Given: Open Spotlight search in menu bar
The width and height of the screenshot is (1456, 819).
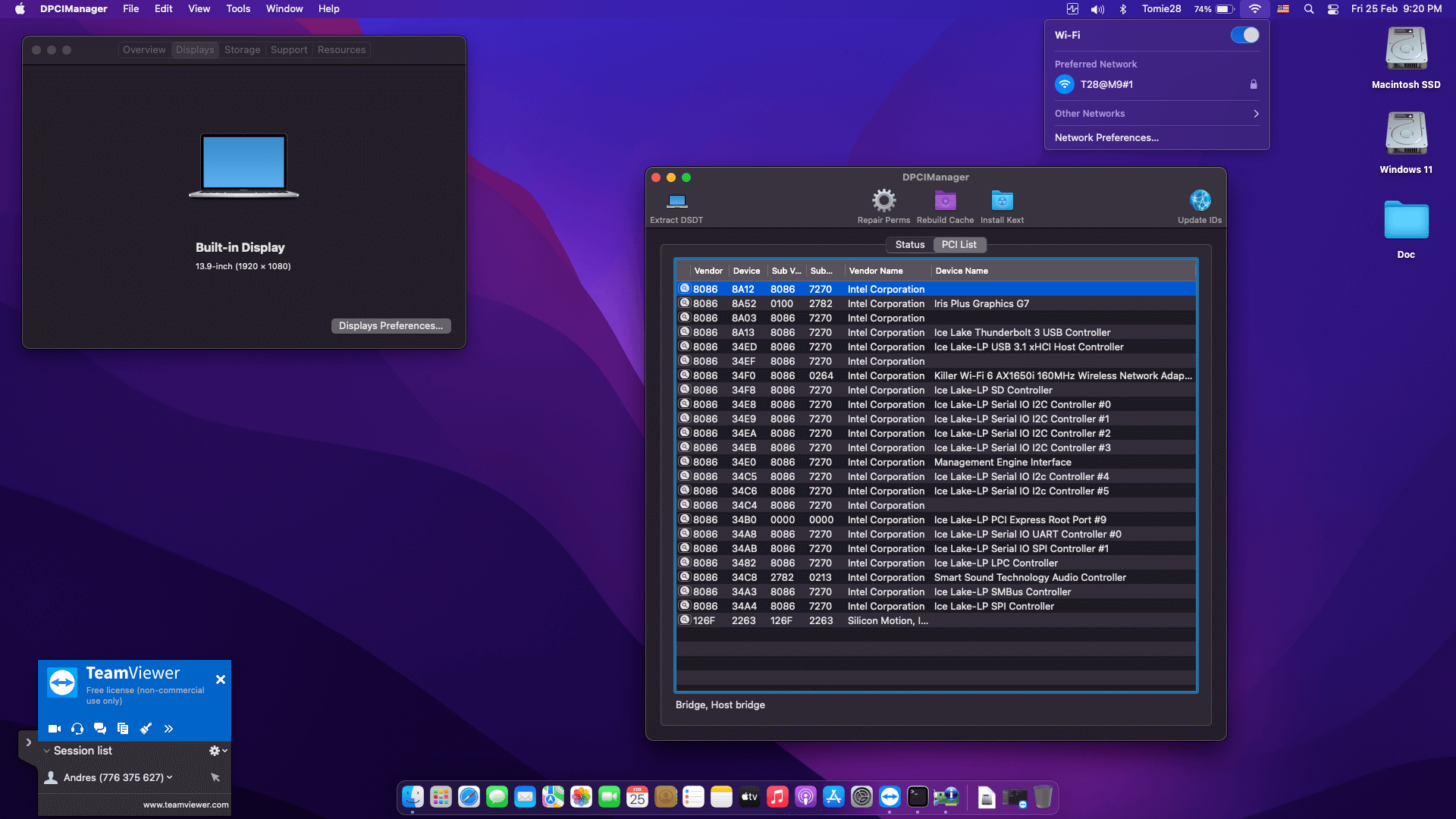Looking at the screenshot, I should pyautogui.click(x=1308, y=8).
